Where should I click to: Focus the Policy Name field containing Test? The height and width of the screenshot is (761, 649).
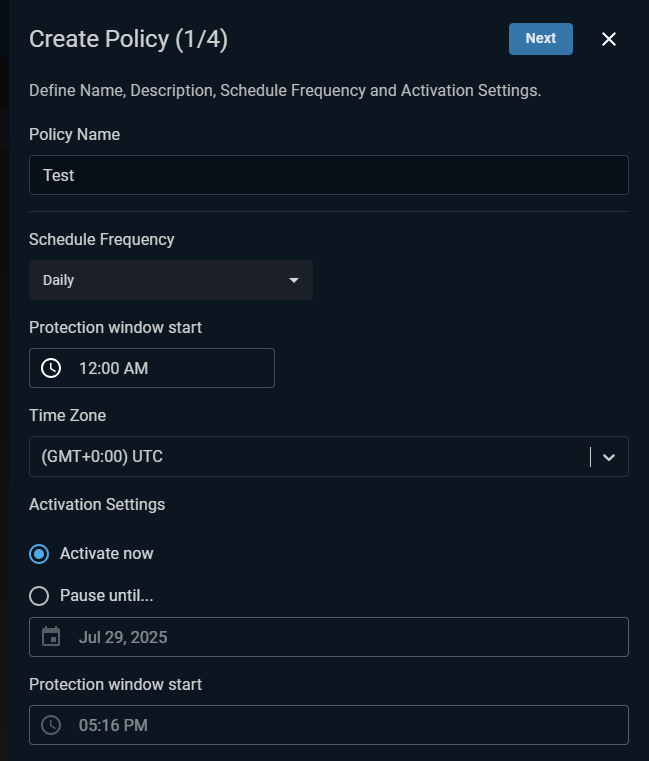[329, 175]
